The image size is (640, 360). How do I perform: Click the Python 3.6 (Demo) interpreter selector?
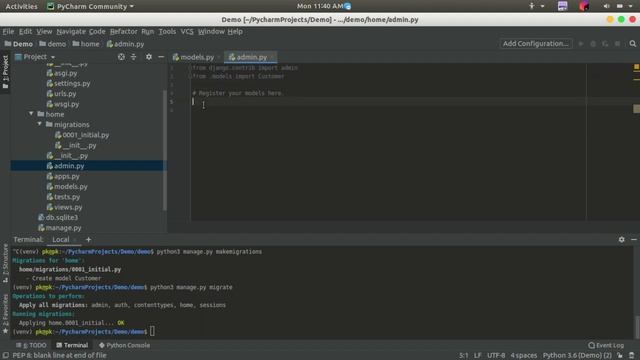point(577,356)
